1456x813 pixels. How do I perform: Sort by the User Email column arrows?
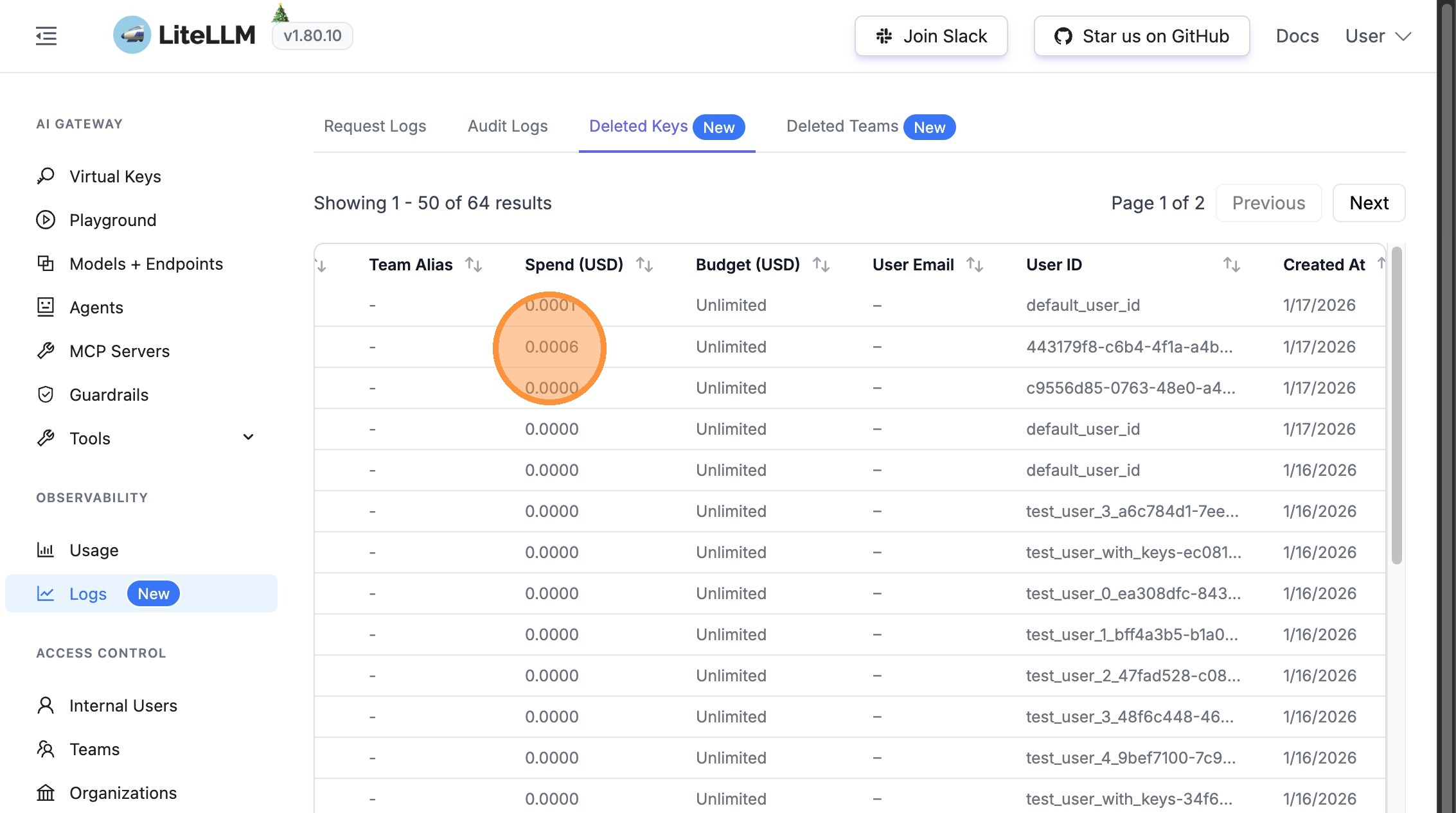point(975,265)
